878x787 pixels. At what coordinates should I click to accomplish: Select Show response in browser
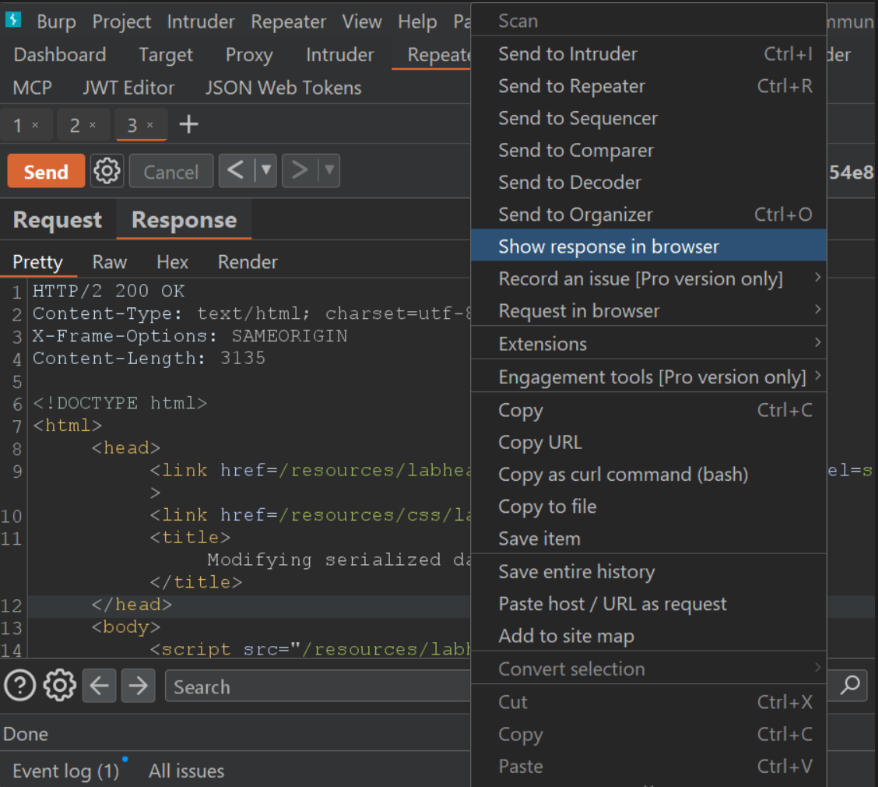pos(648,246)
